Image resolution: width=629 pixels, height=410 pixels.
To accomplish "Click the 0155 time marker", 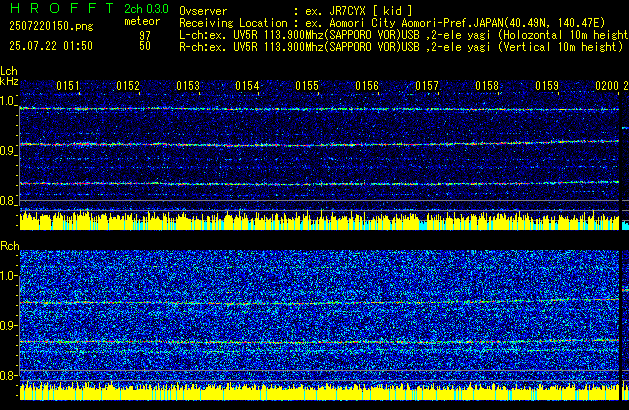I will [x=307, y=86].
